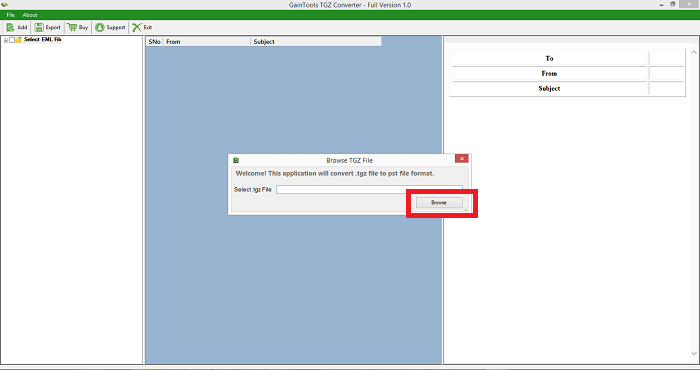Click the Select .tgz File input field
700x370 pixels.
click(x=369, y=190)
